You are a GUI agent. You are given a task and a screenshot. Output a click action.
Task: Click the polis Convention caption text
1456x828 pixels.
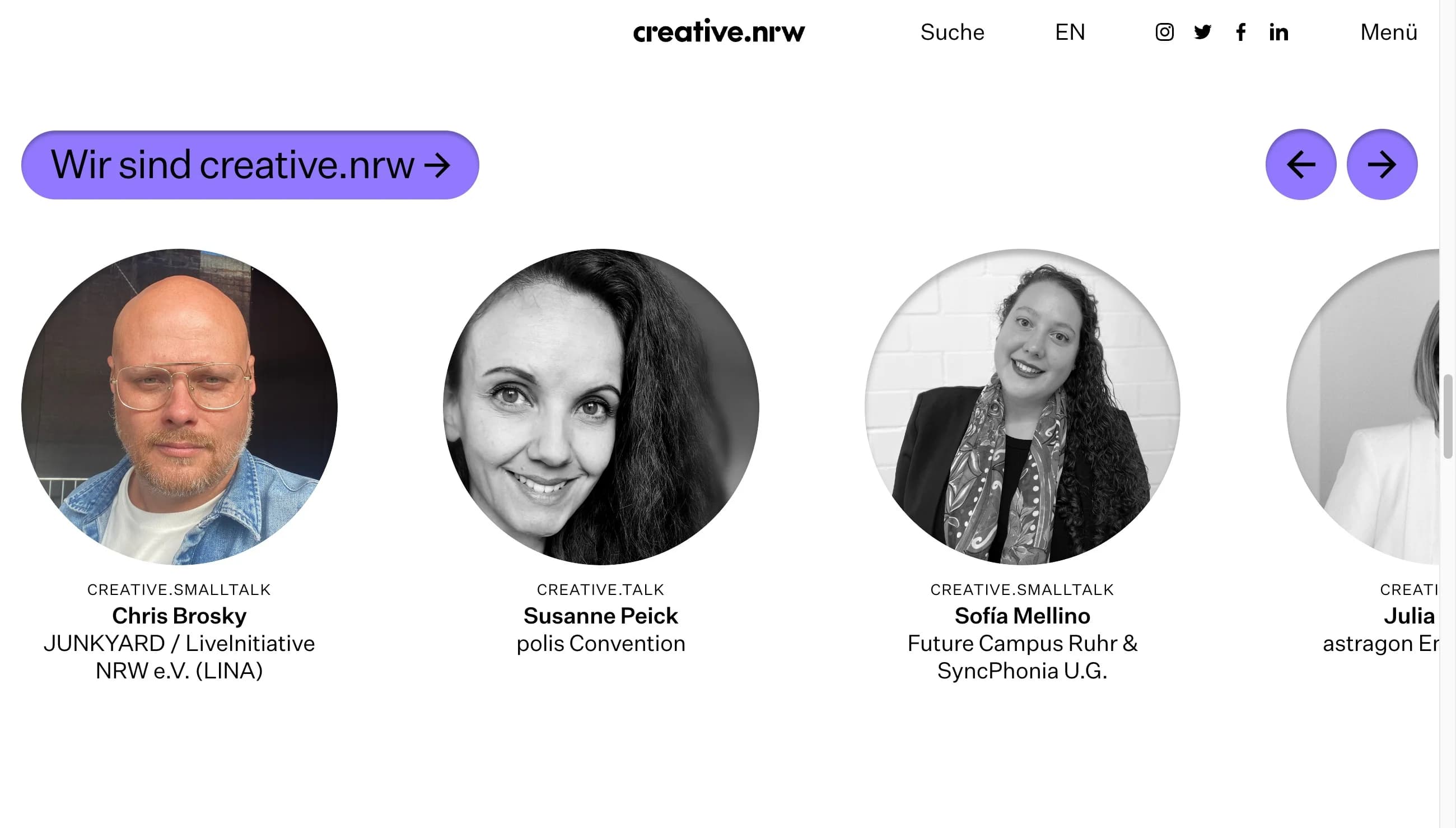point(601,643)
